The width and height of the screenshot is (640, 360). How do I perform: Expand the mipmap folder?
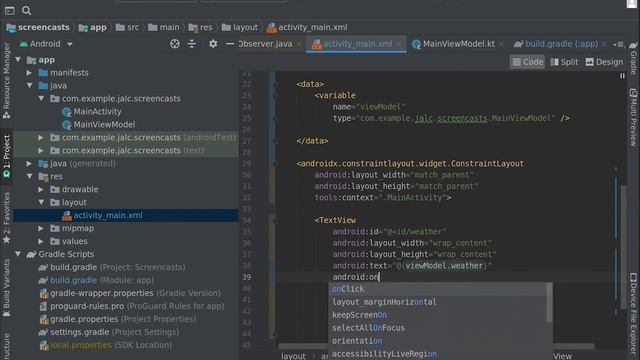point(41,228)
